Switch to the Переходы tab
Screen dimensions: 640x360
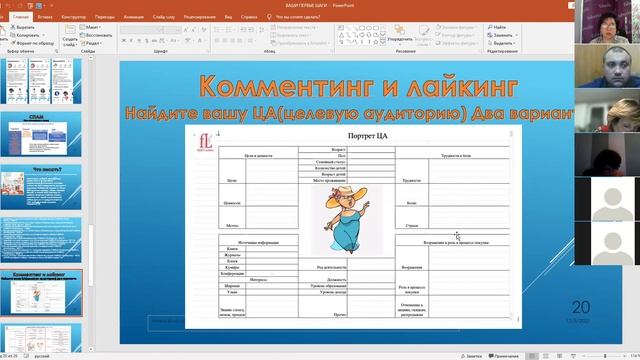pos(105,17)
